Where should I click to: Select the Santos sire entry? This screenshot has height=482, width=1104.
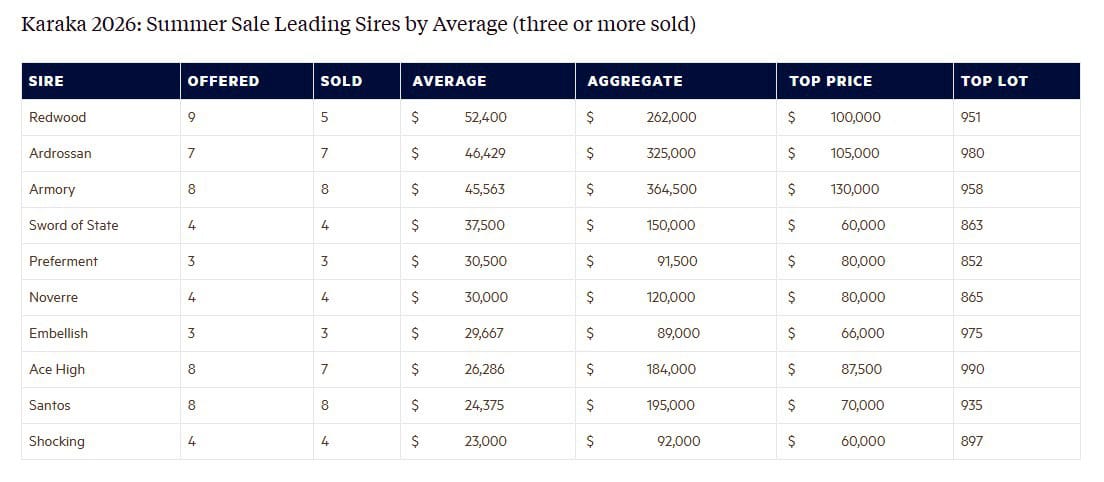(50, 405)
